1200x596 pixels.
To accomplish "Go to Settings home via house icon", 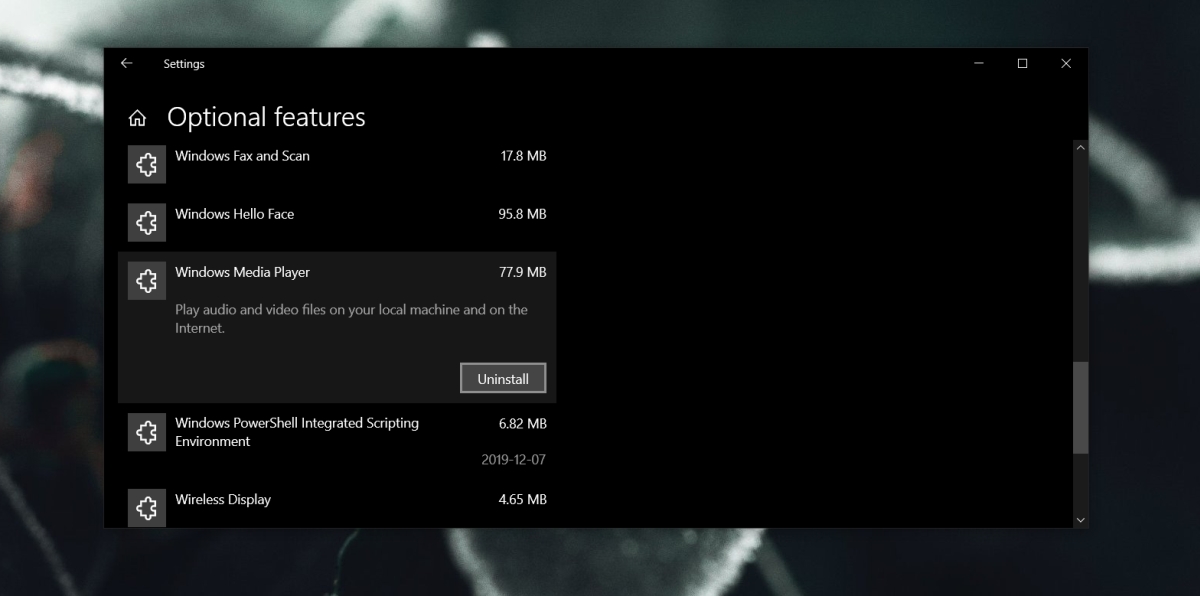I will coord(137,118).
